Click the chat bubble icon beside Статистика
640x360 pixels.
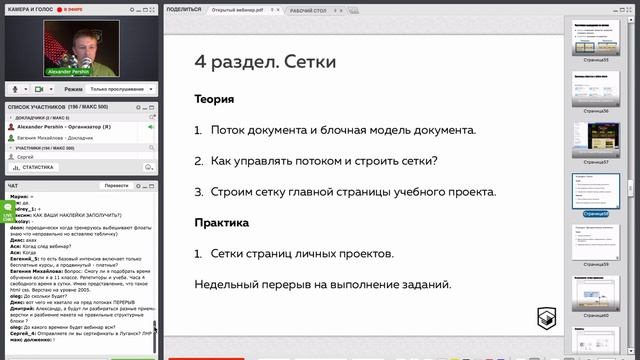click(x=149, y=167)
